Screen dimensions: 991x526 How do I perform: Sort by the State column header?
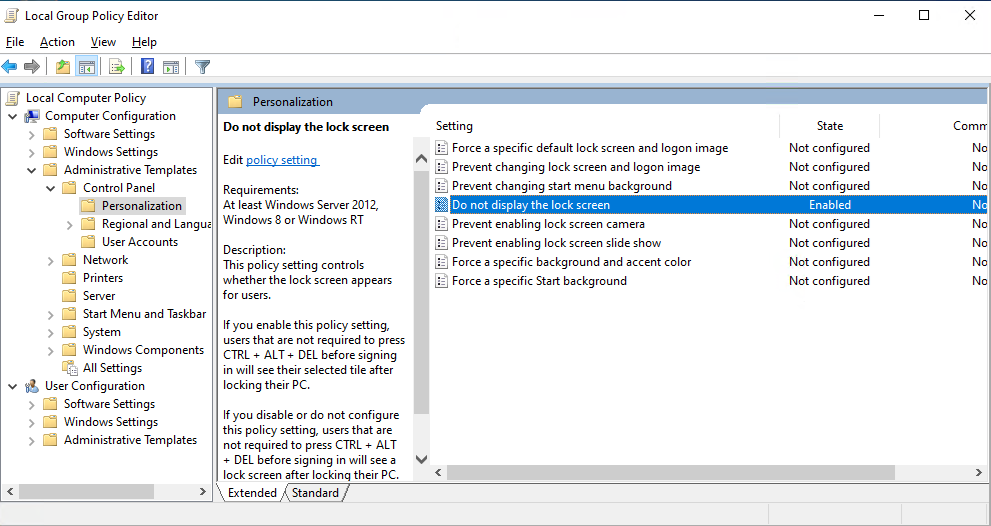[829, 126]
